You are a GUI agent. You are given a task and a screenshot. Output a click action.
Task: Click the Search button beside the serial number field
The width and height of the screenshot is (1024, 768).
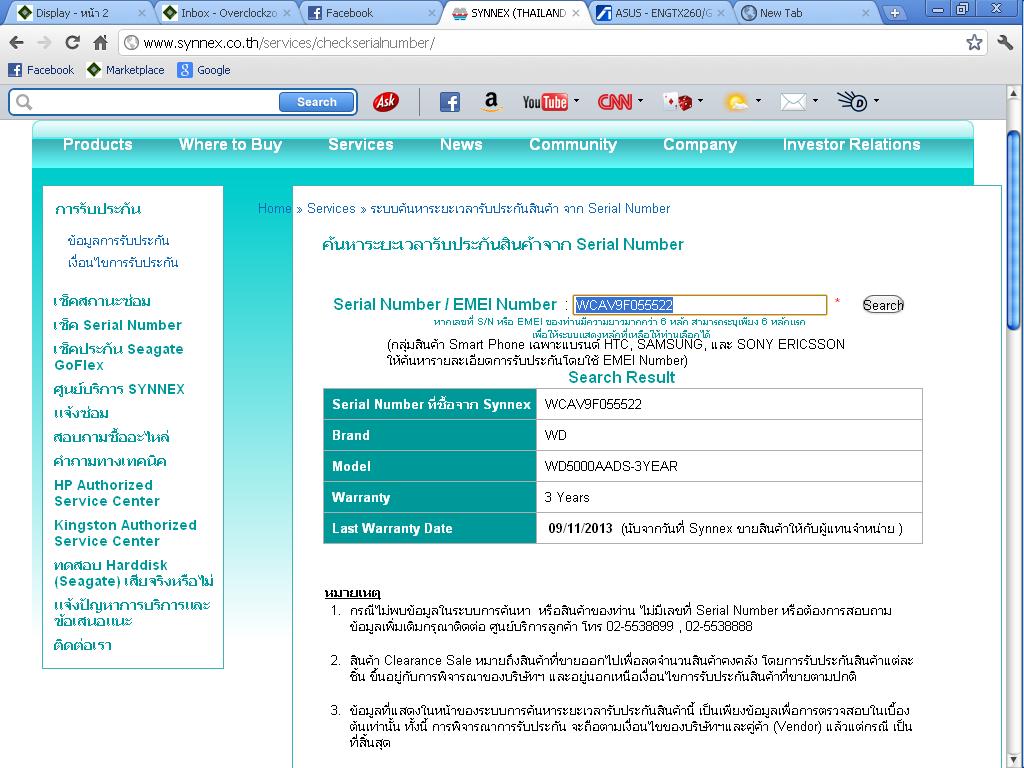coord(883,305)
